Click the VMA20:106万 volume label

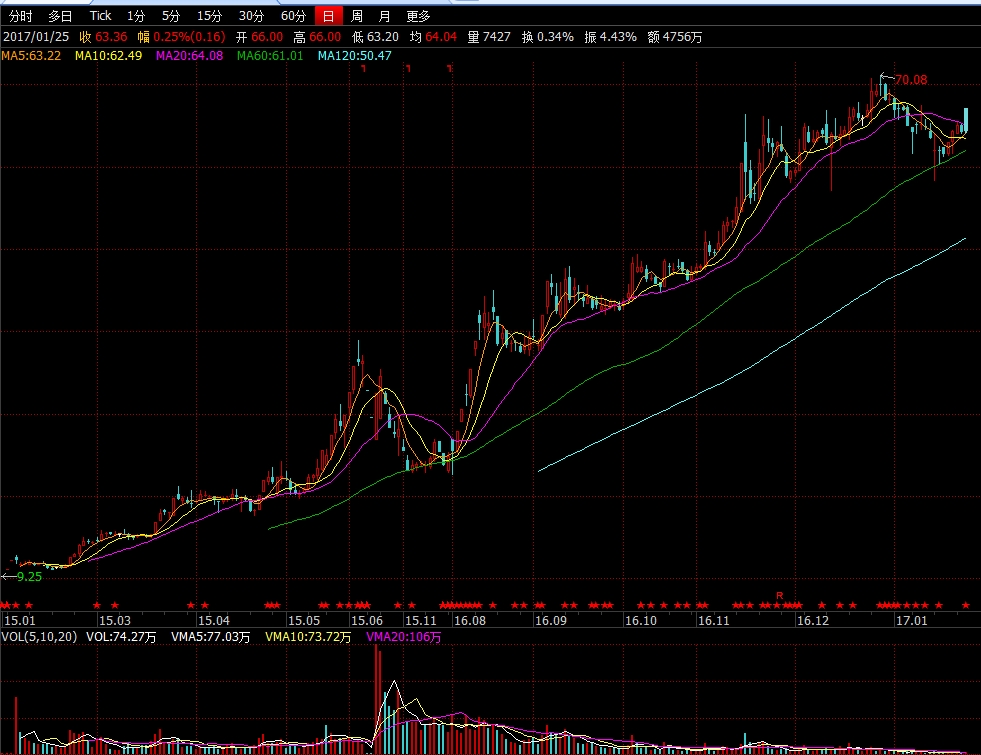[x=403, y=637]
